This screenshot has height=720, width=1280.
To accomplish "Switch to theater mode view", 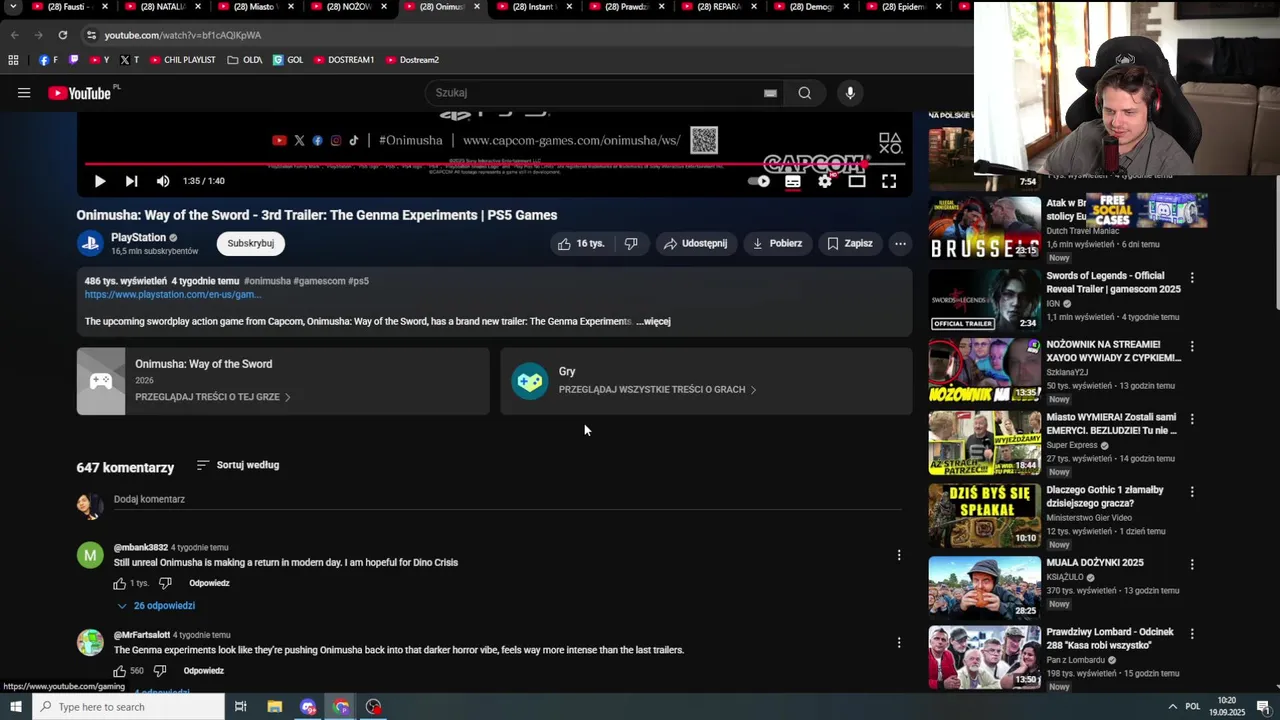I will click(857, 181).
